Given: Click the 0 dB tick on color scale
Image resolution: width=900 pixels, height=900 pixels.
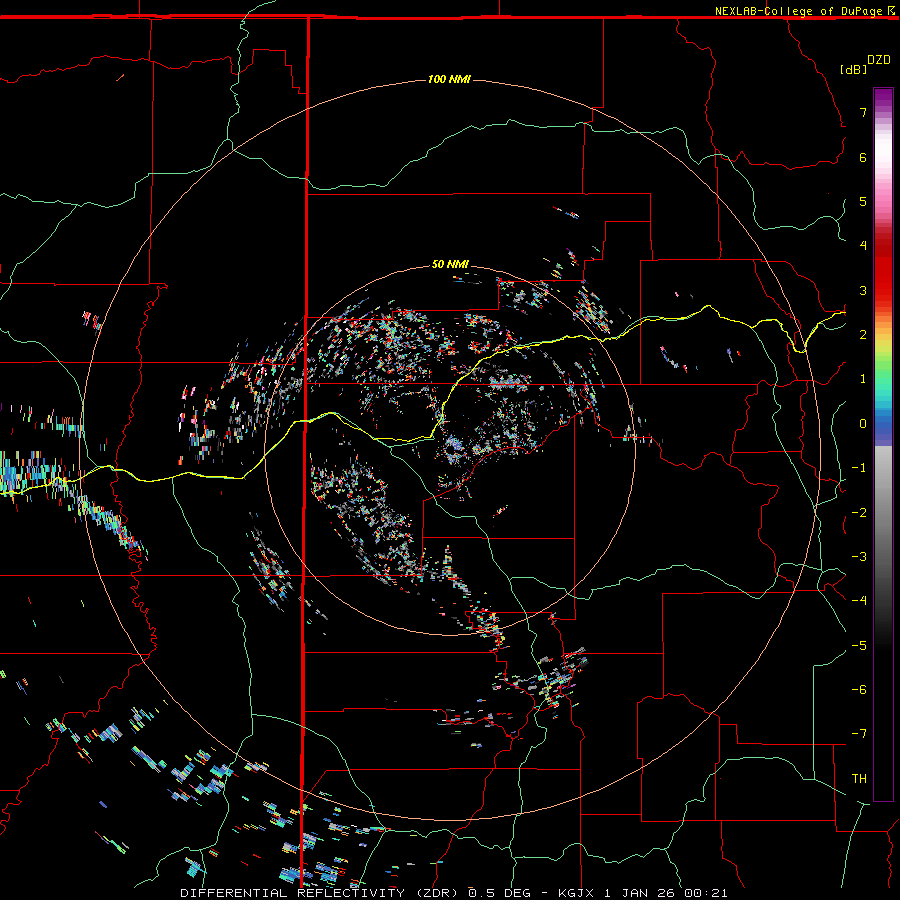Looking at the screenshot, I should click(x=863, y=424).
